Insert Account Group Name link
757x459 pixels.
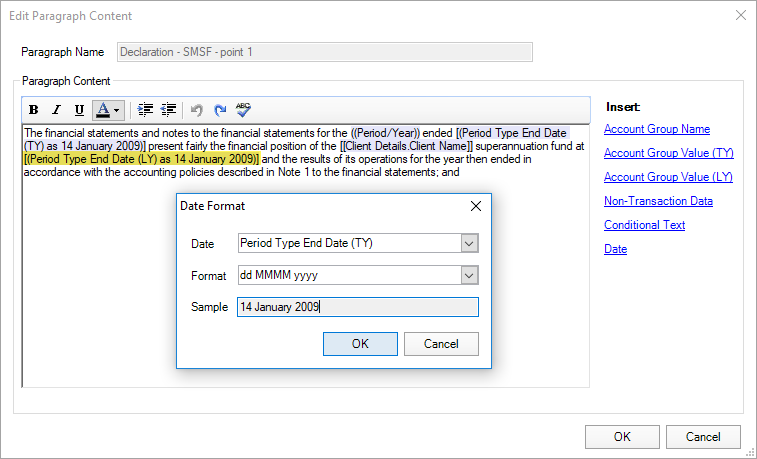click(657, 129)
